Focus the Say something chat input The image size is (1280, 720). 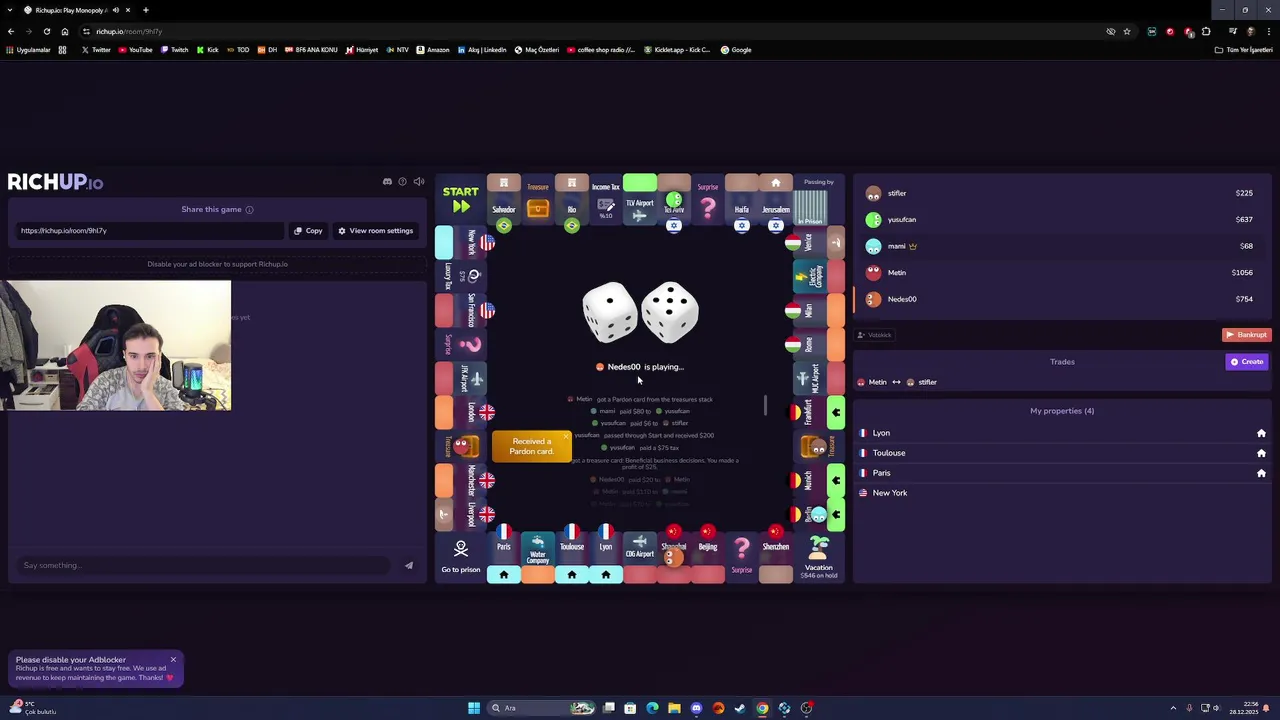click(x=205, y=565)
